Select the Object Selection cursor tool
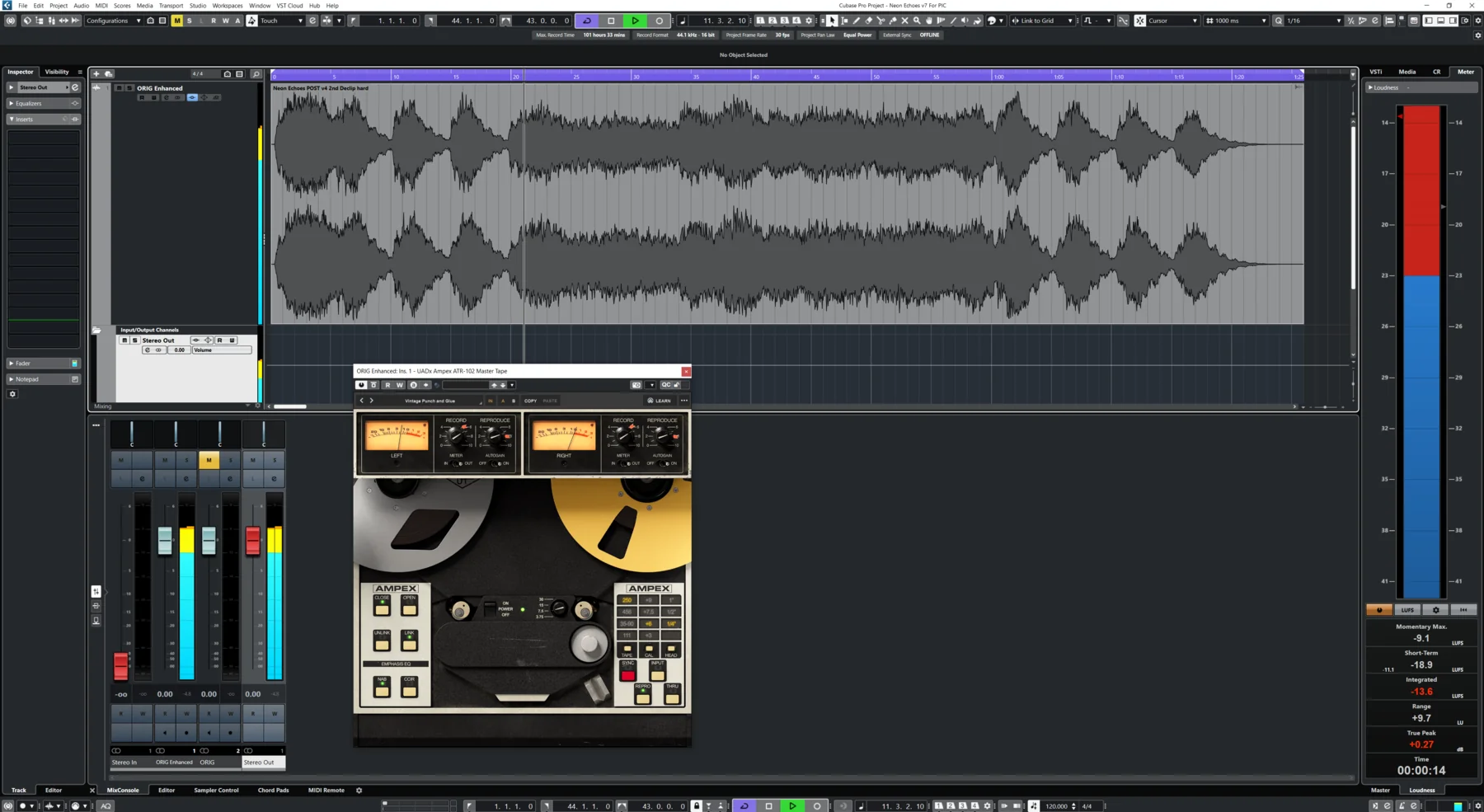This screenshot has height=812, width=1484. (x=831, y=21)
